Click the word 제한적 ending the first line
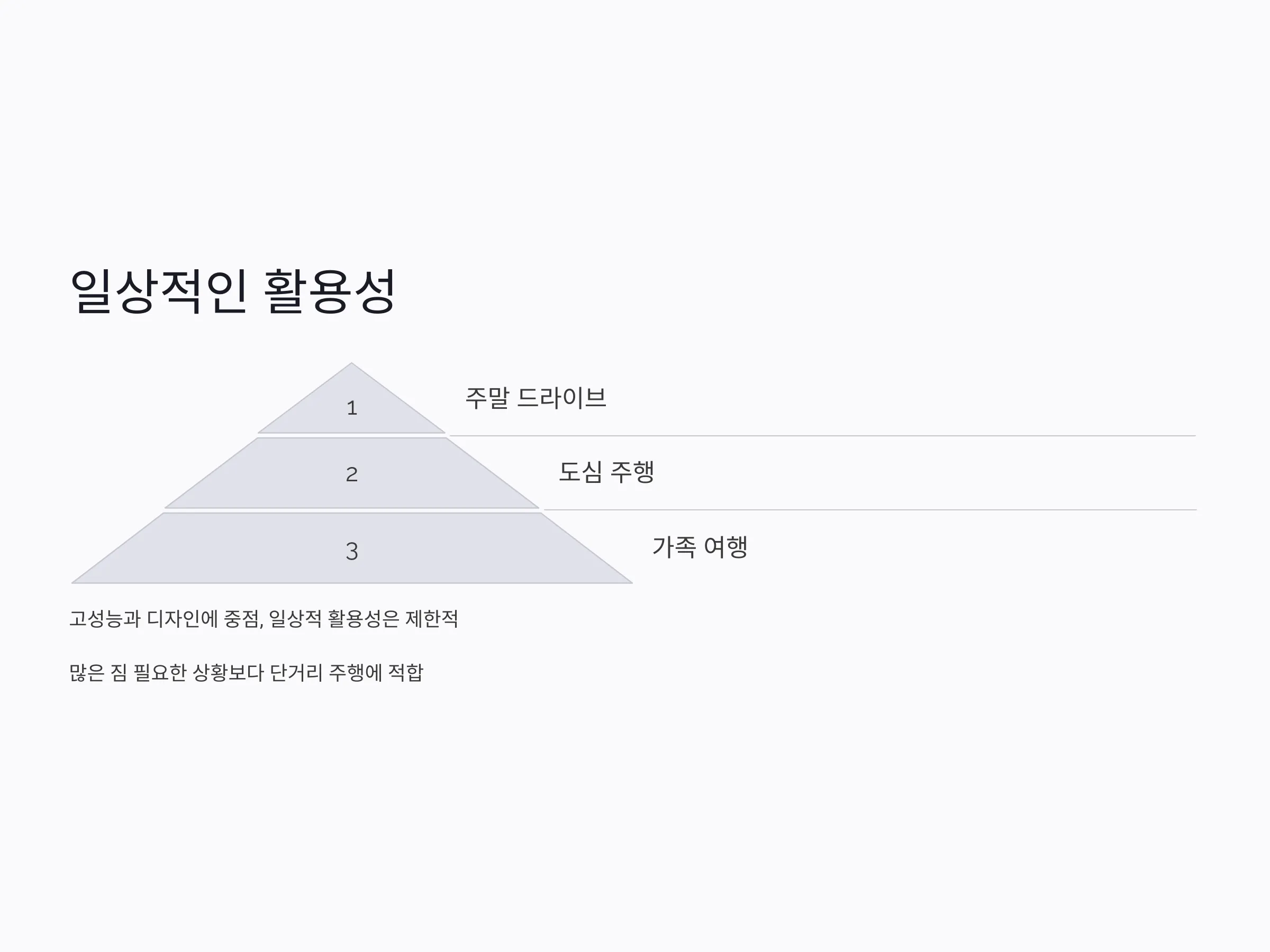The width and height of the screenshot is (1270, 952). [x=432, y=619]
